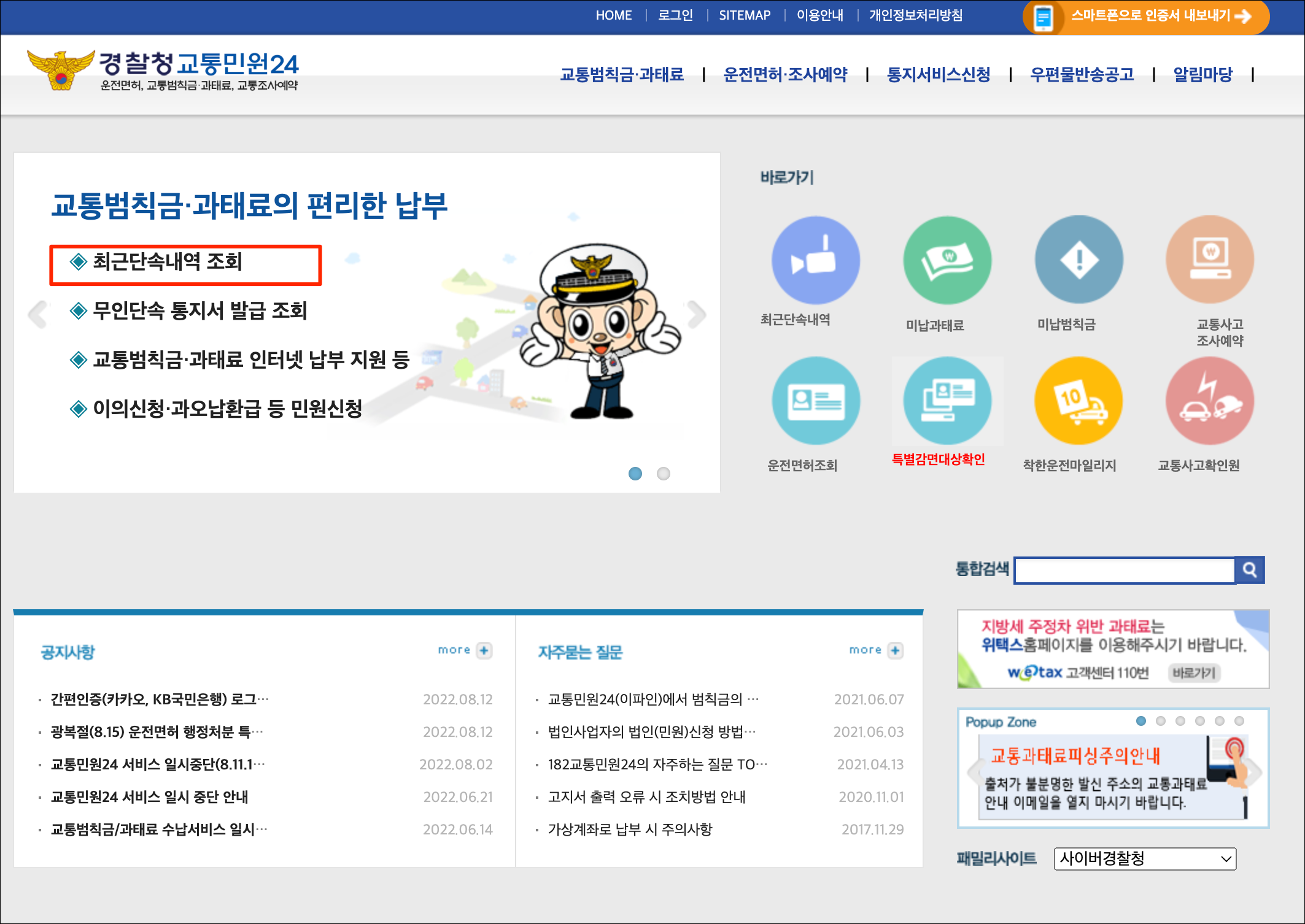The width and height of the screenshot is (1305, 924).
Task: Open the 운전면허·조사예약 menu
Action: click(x=785, y=75)
